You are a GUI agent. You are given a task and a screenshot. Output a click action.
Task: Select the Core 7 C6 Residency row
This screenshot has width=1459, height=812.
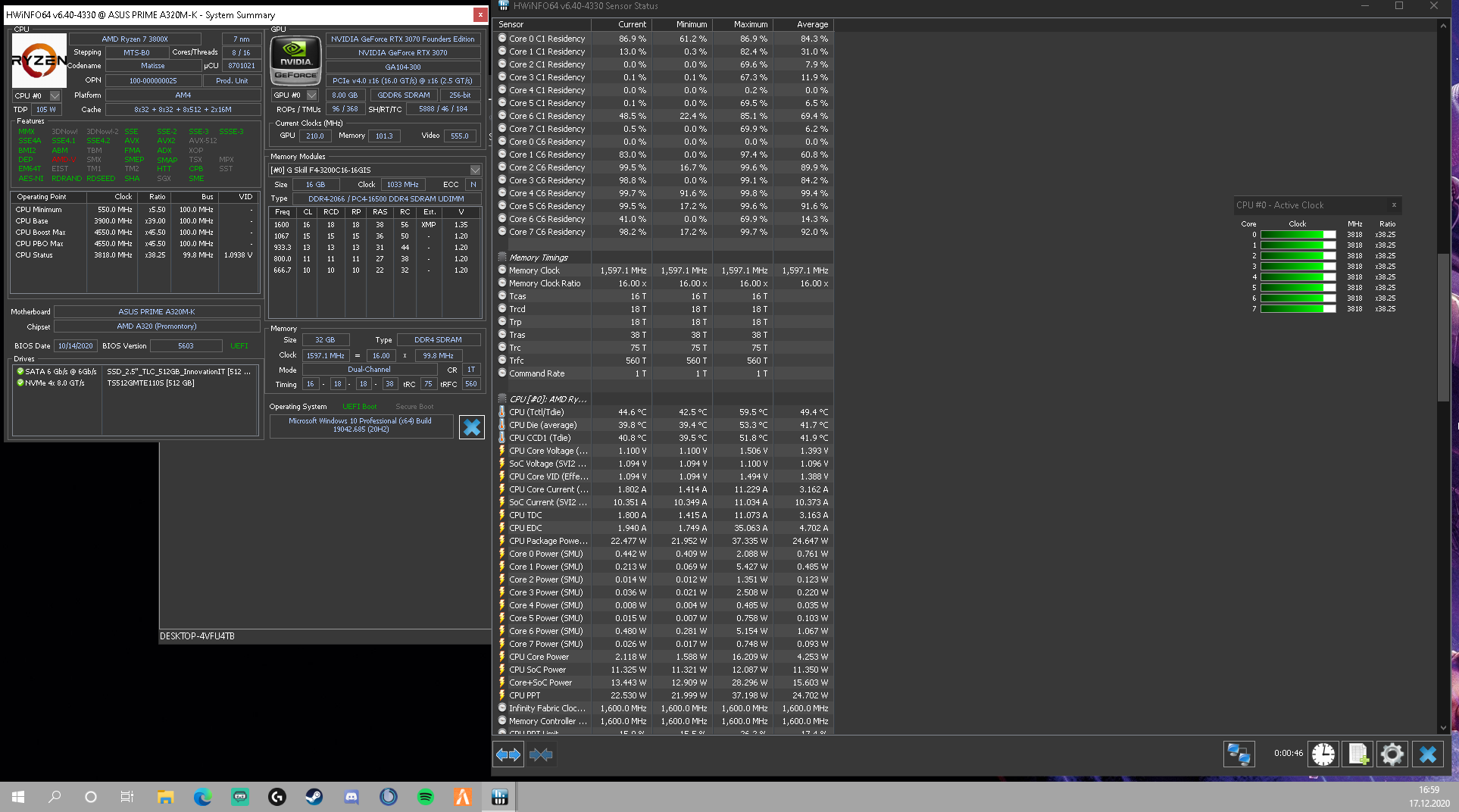click(664, 232)
